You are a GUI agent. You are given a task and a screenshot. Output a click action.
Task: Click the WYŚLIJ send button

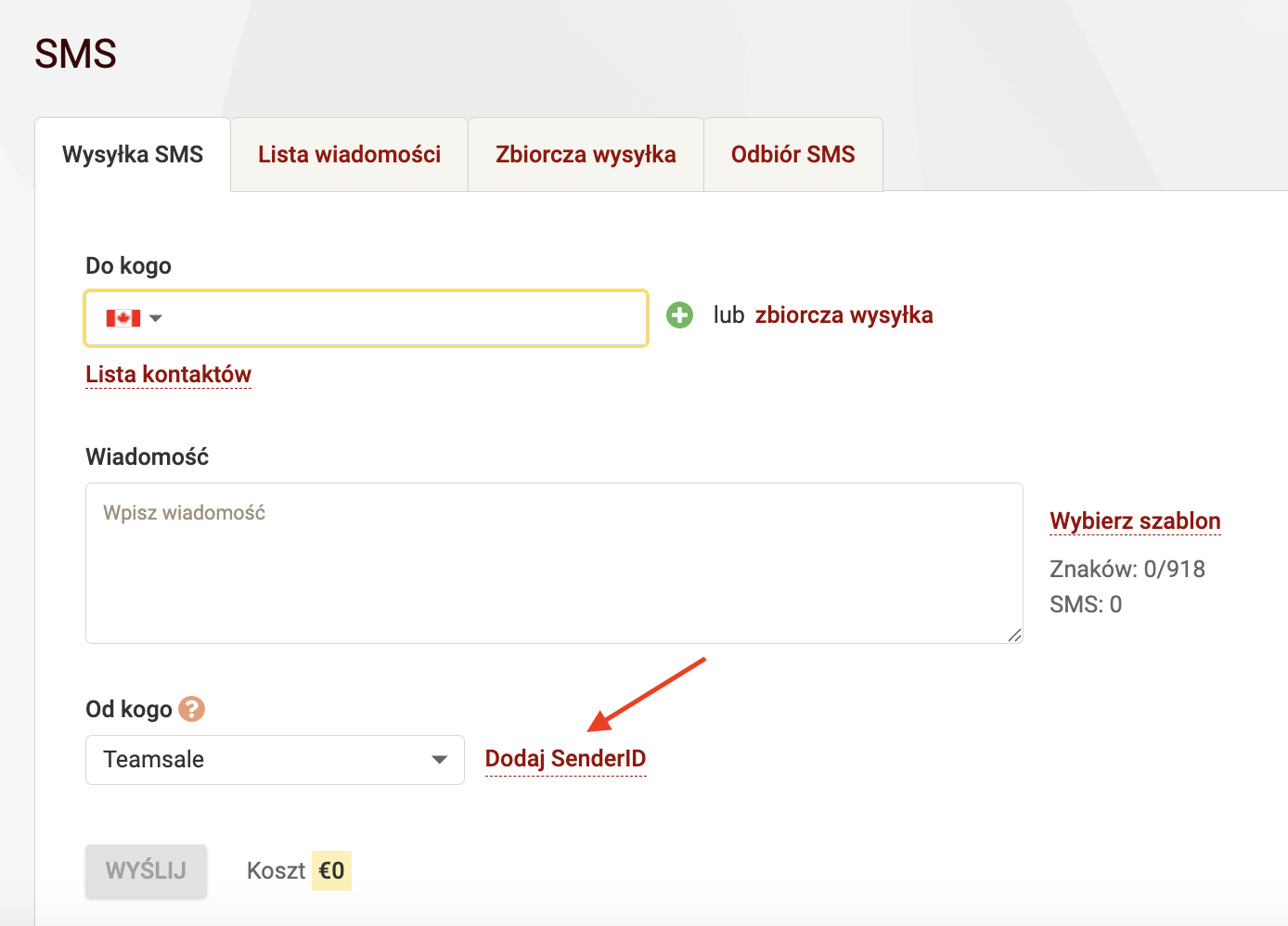(146, 871)
